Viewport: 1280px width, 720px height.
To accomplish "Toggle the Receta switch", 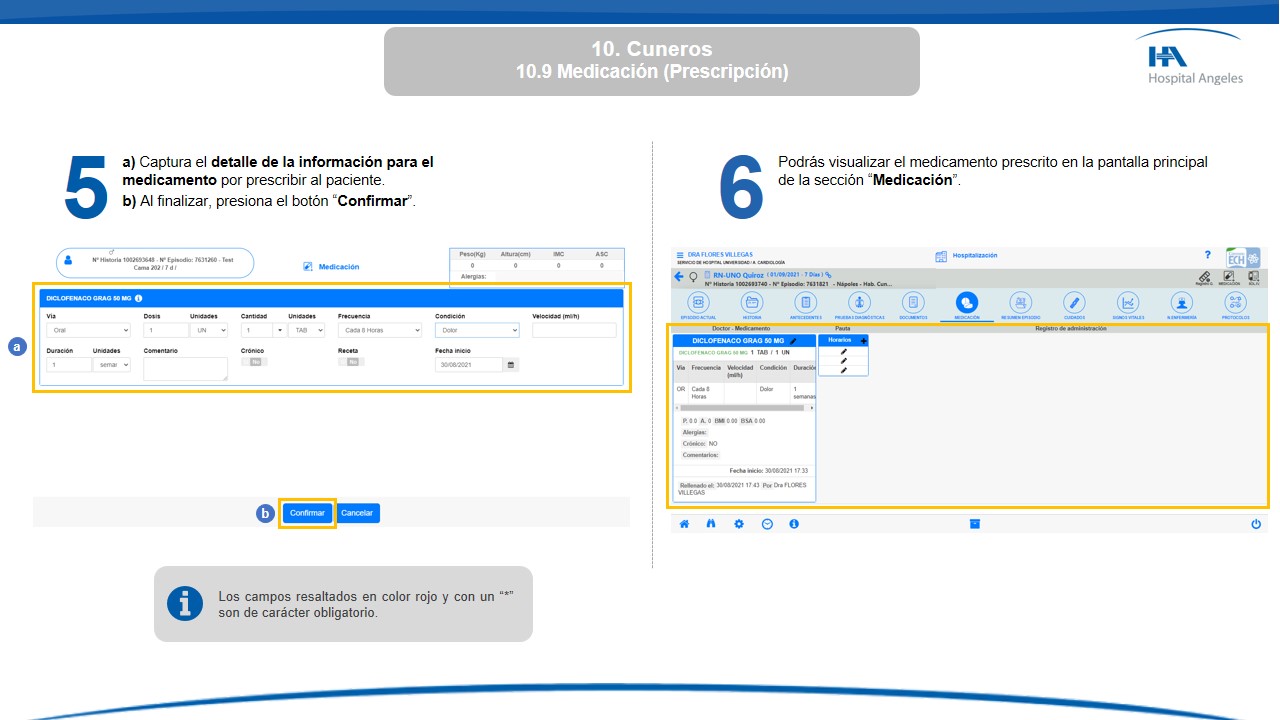I will [351, 362].
